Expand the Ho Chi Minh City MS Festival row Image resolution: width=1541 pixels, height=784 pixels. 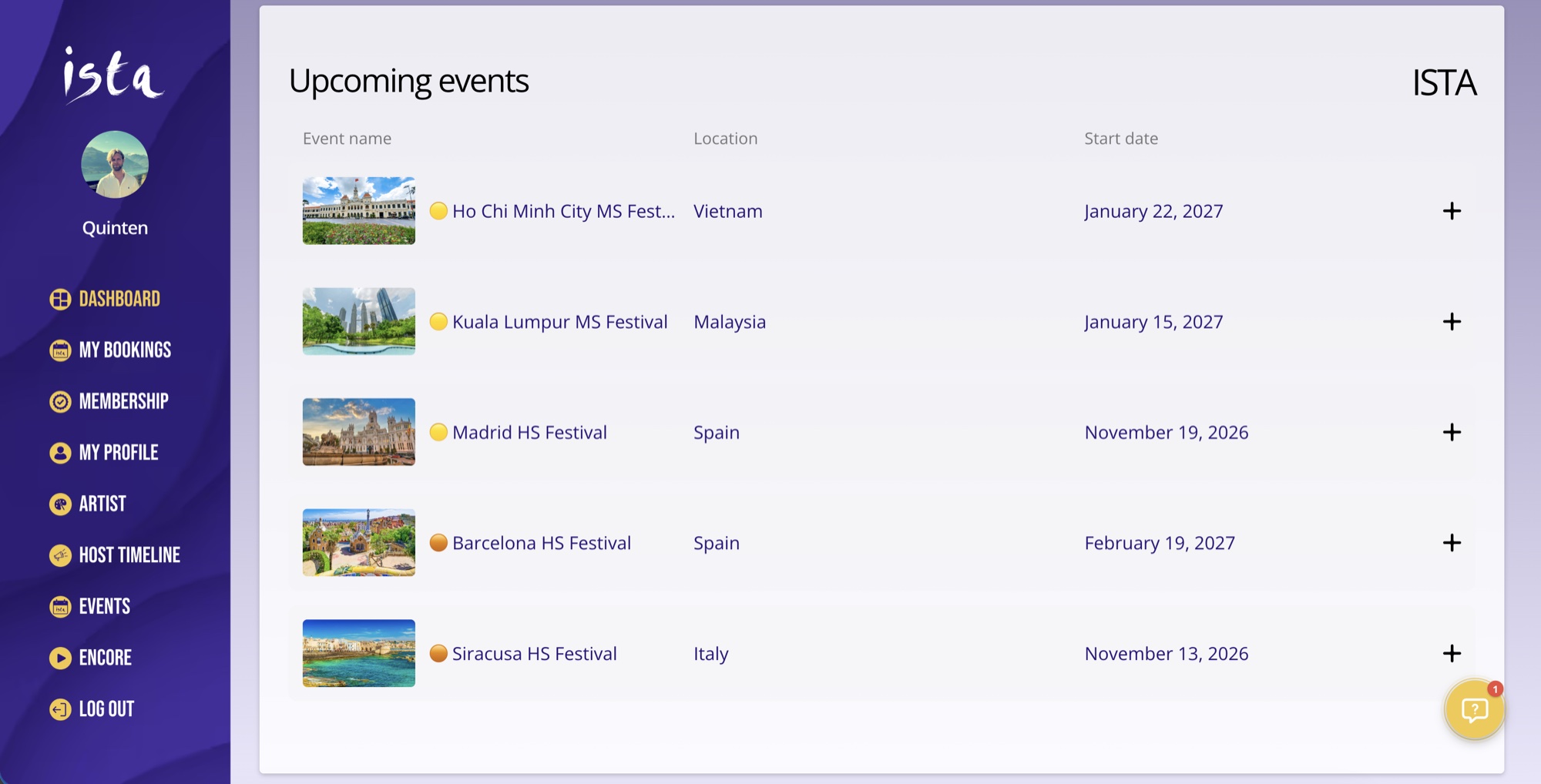[x=1452, y=210]
